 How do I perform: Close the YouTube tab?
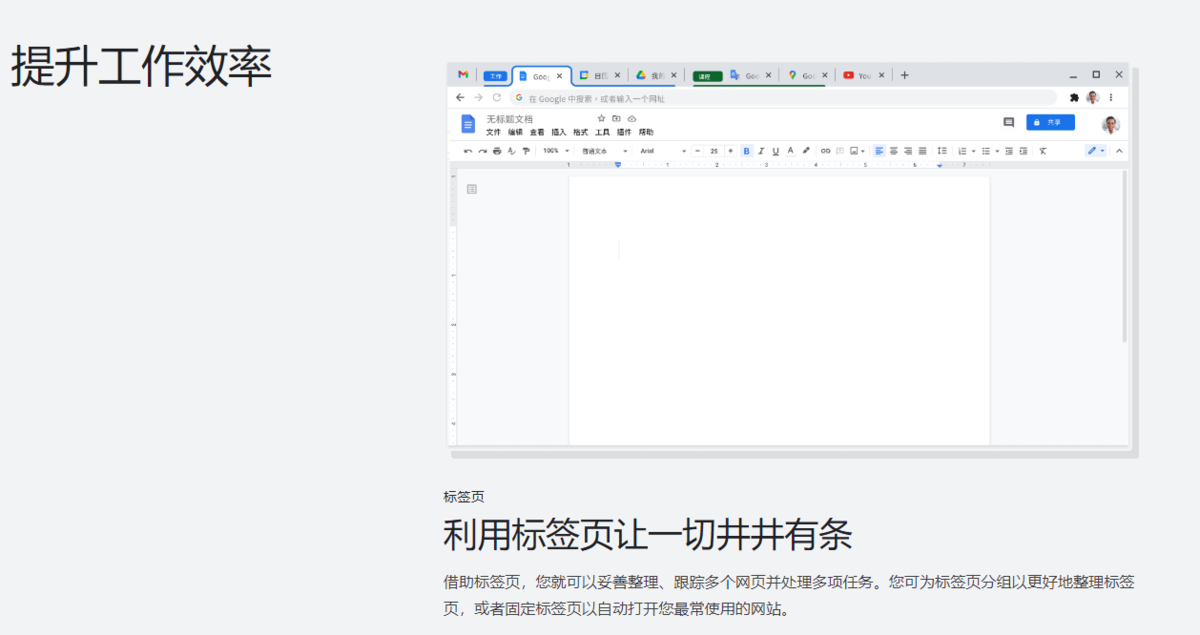[x=881, y=76]
